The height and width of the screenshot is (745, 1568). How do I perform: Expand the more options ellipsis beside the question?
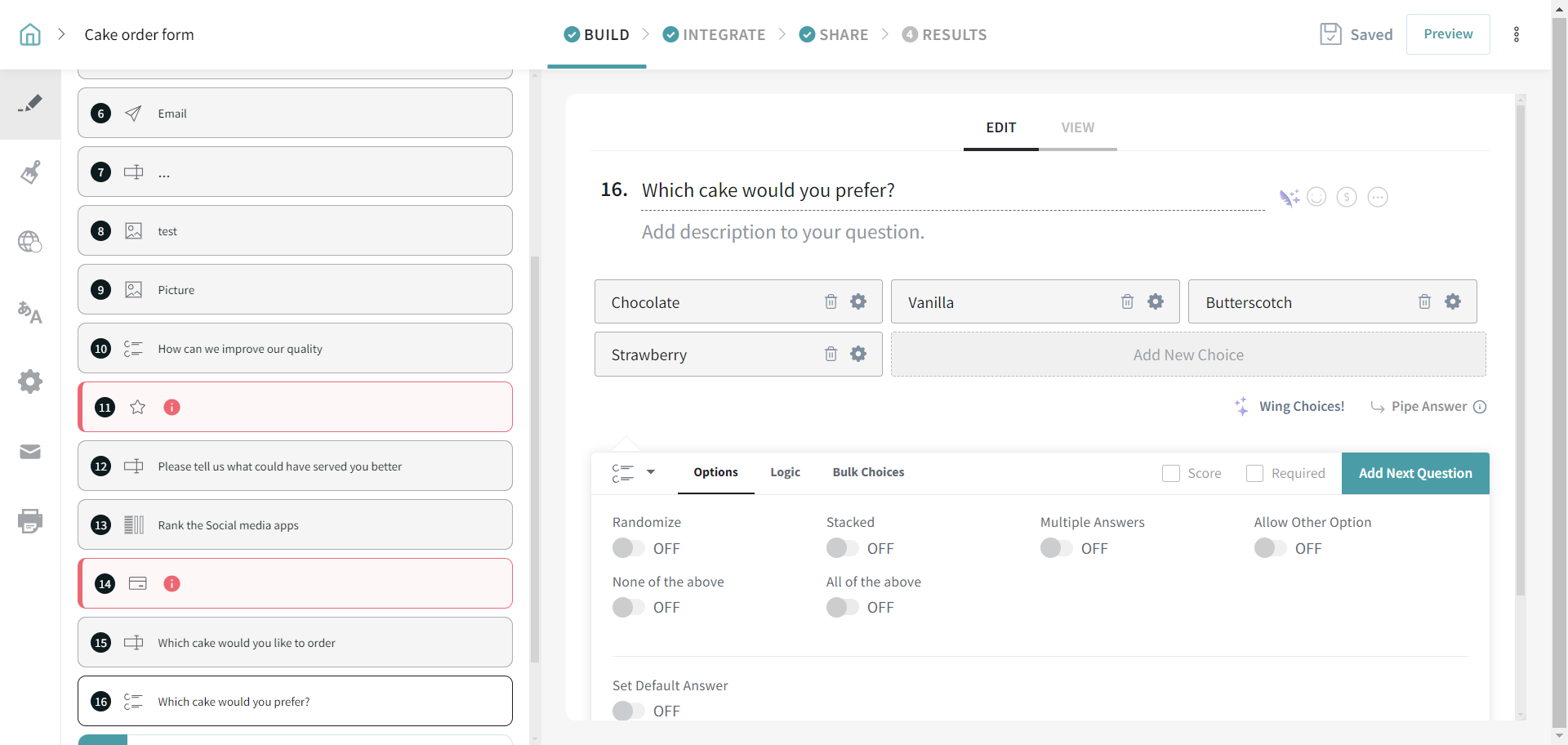point(1378,197)
